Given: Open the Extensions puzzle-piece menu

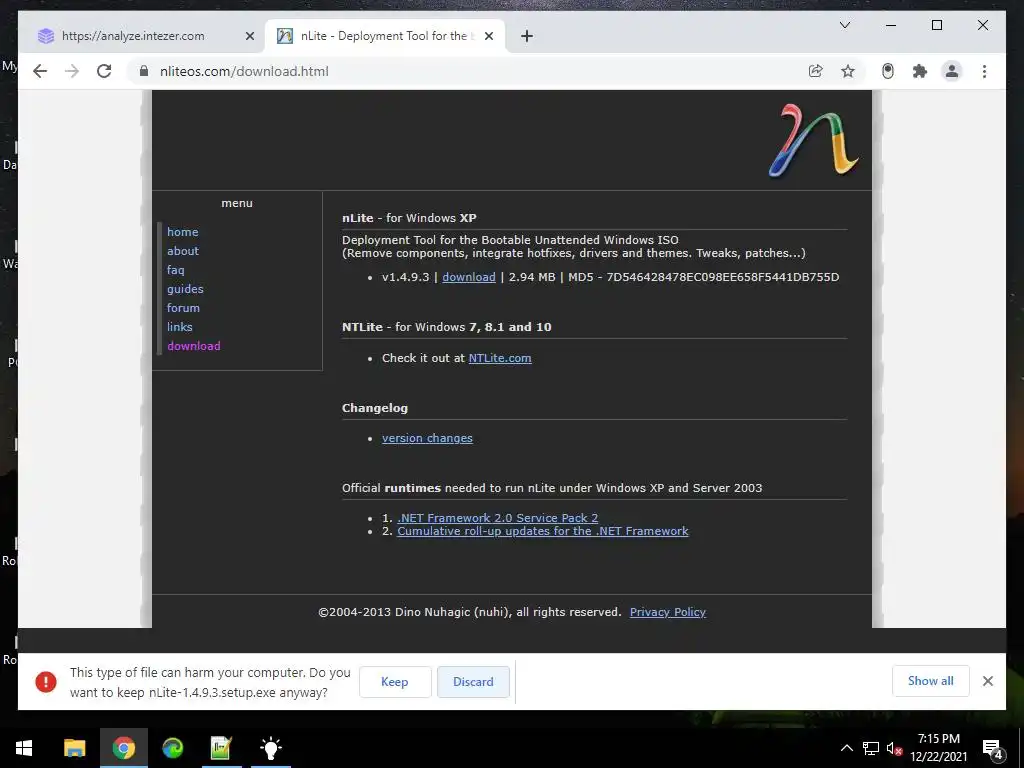Looking at the screenshot, I should tap(920, 71).
